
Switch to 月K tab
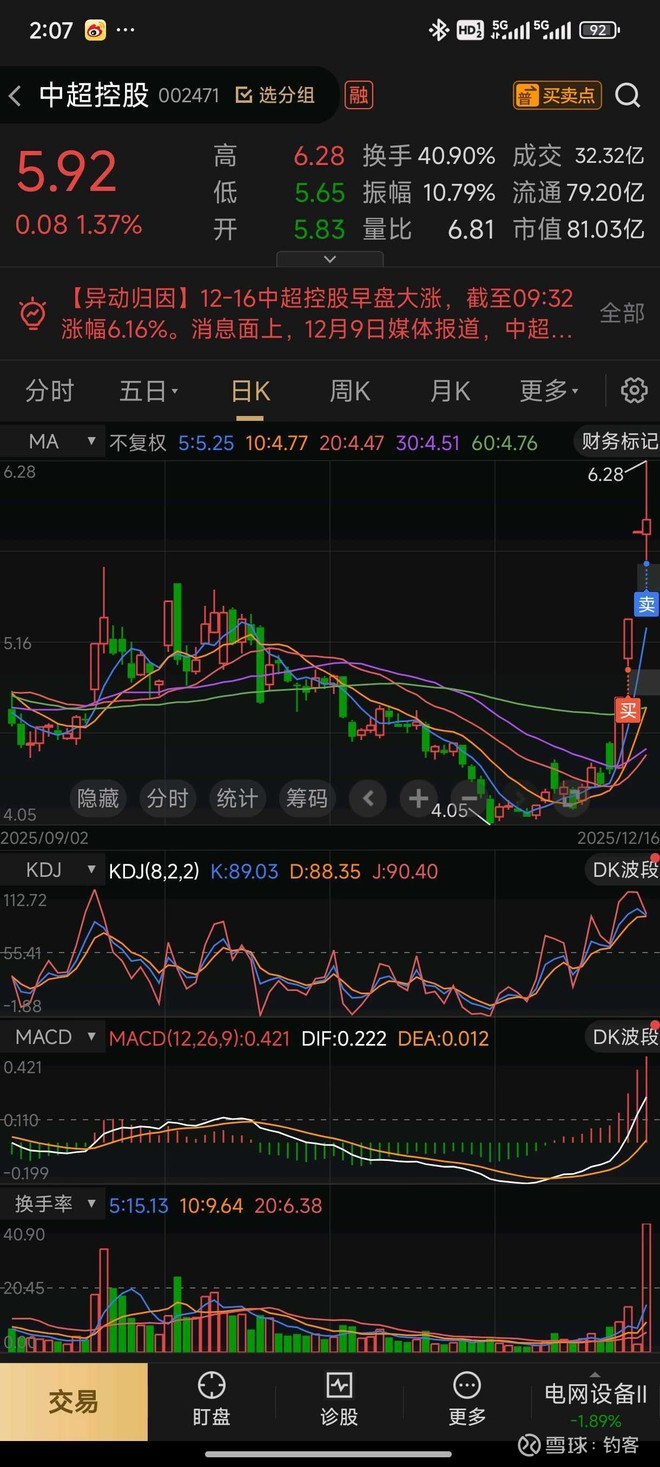point(450,390)
